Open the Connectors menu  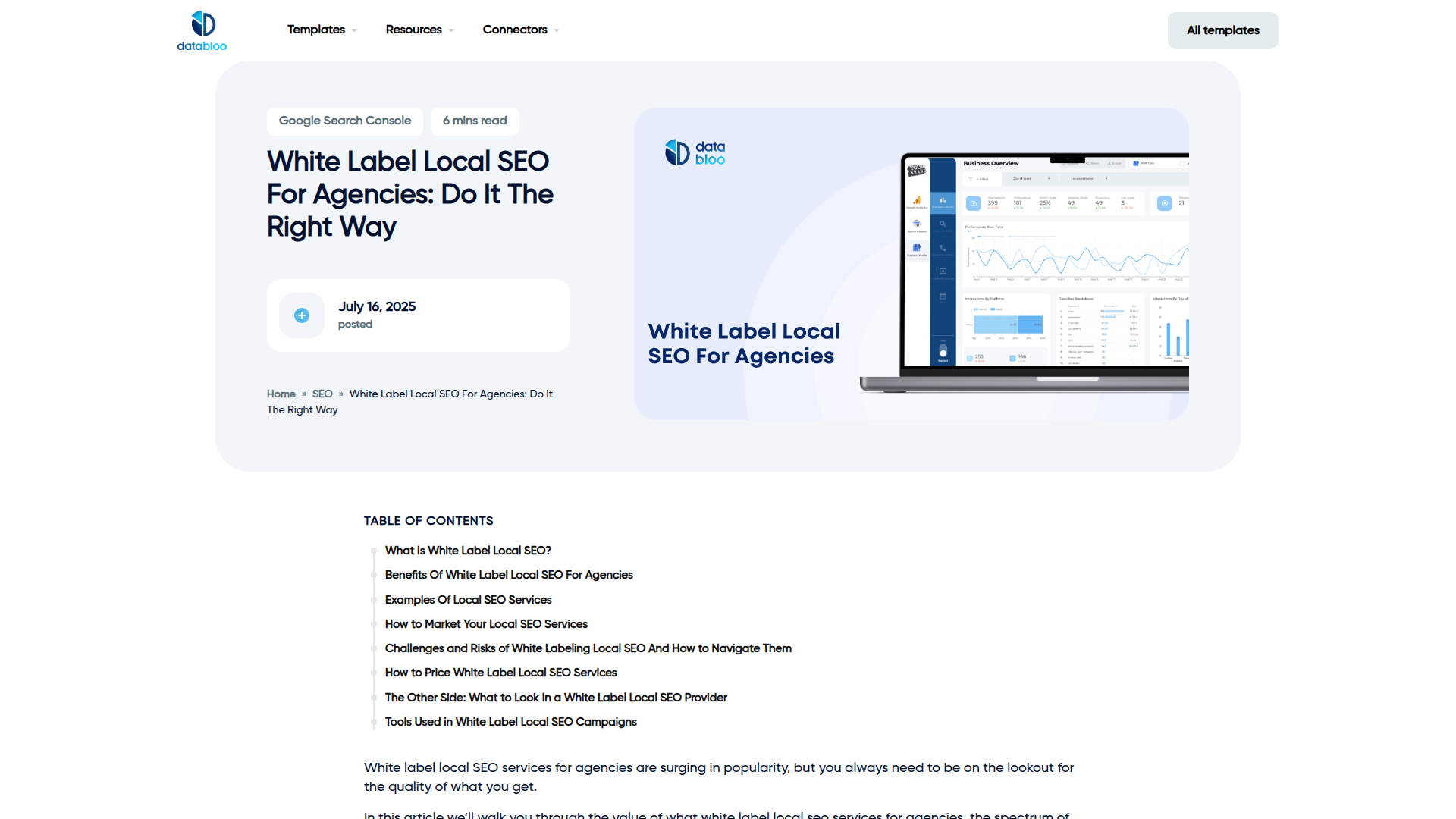pos(515,30)
